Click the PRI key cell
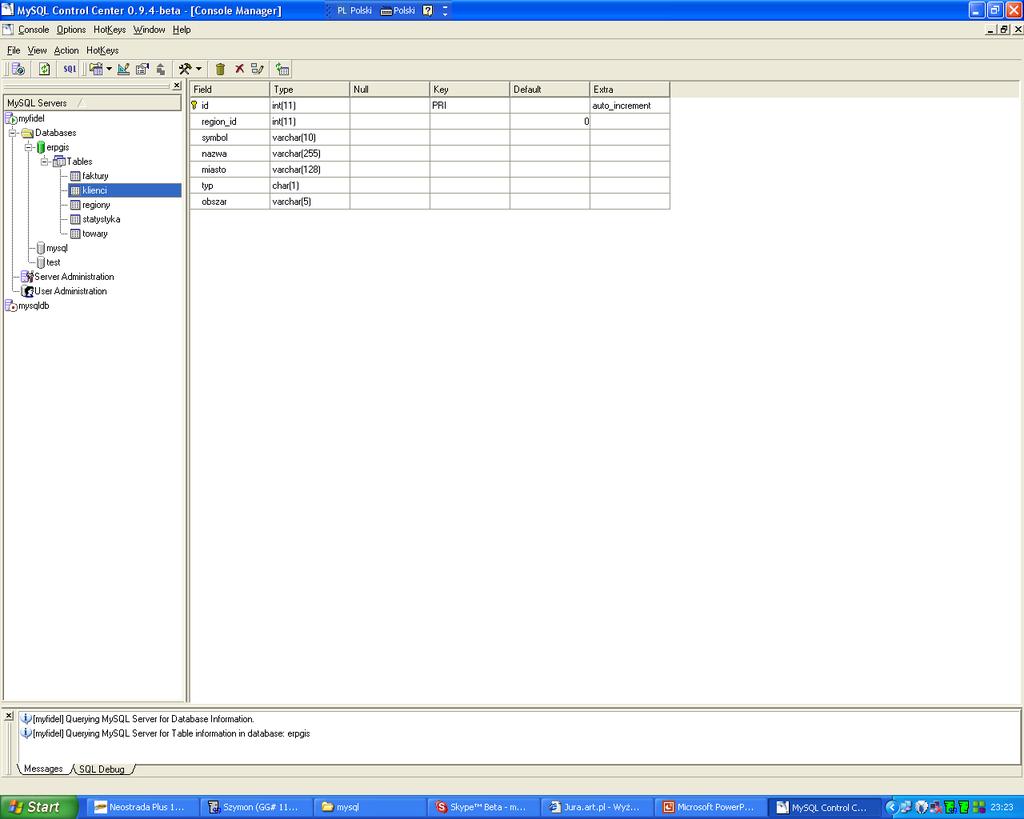This screenshot has width=1024, height=819. tap(470, 105)
